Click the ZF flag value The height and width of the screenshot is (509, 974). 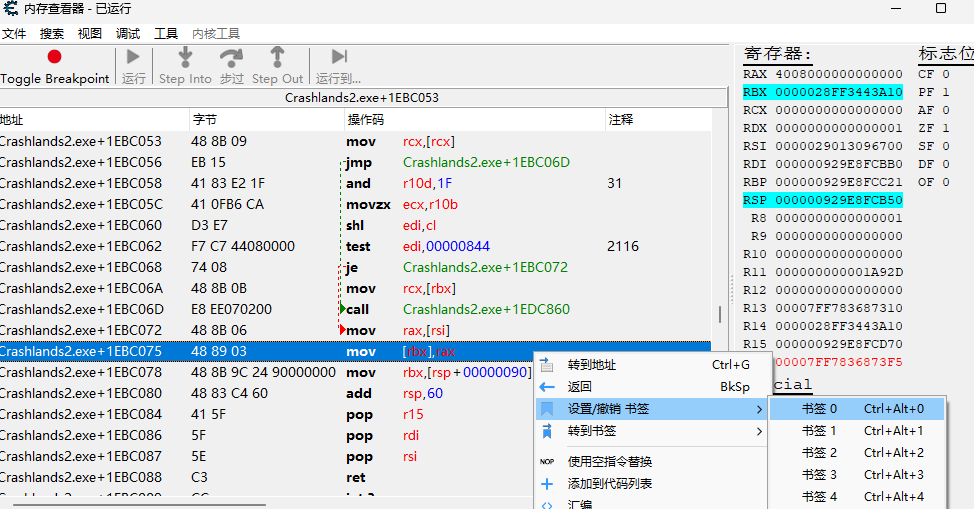click(945, 128)
